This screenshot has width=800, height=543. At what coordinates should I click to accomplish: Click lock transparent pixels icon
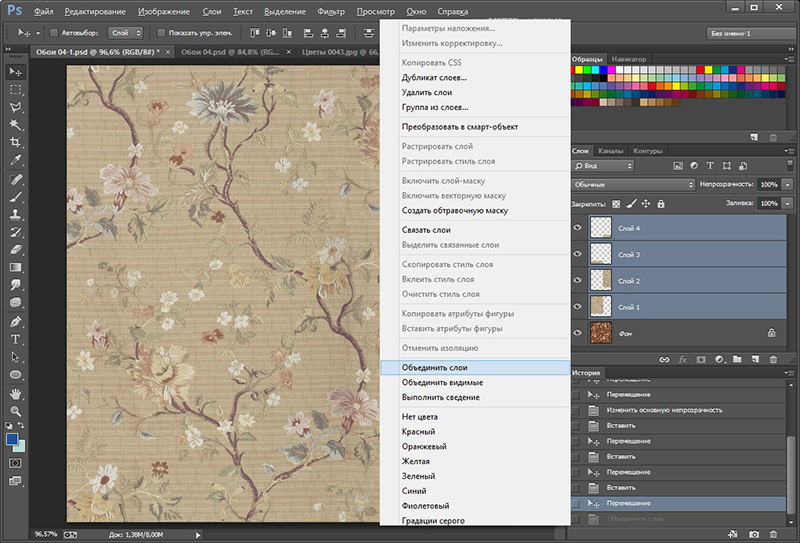point(616,204)
